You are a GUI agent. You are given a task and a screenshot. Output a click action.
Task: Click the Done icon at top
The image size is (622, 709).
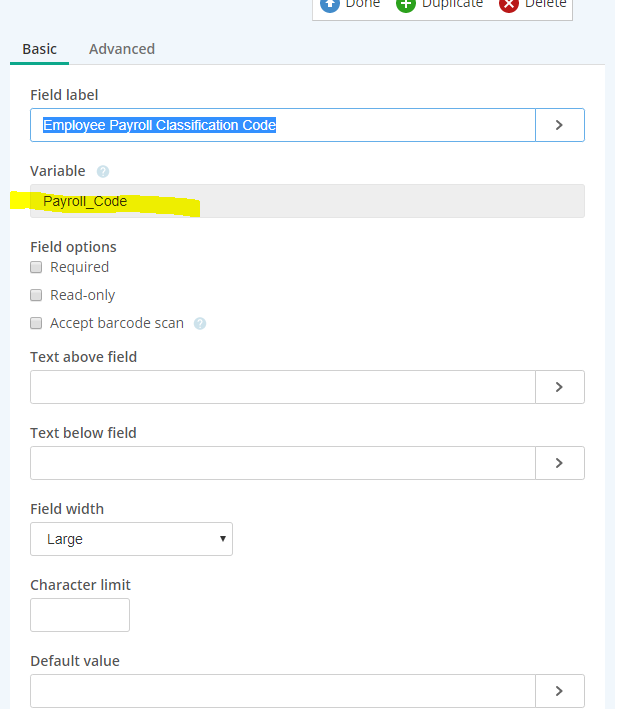coord(330,4)
